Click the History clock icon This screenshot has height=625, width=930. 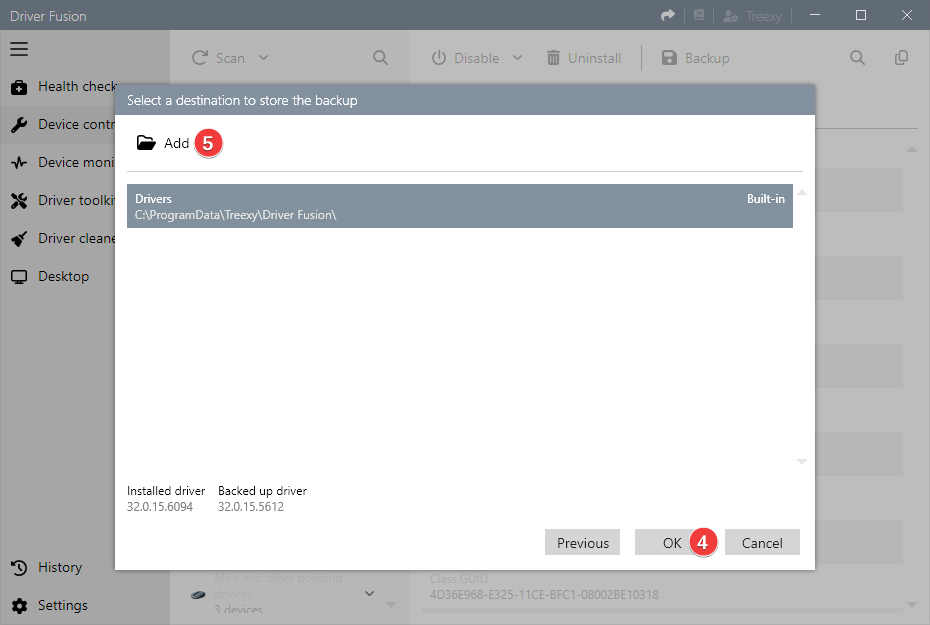click(19, 567)
